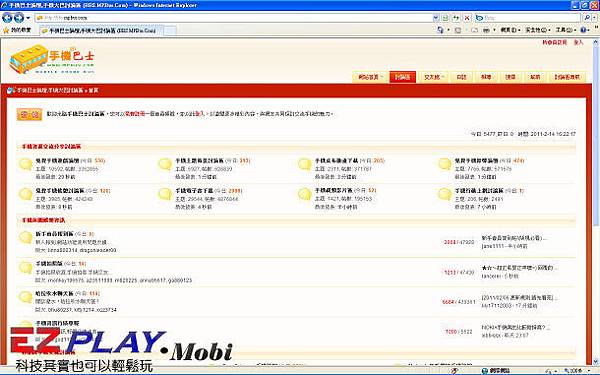Open the search provider dropdown arrow
The image size is (600, 375).
tap(595, 18)
